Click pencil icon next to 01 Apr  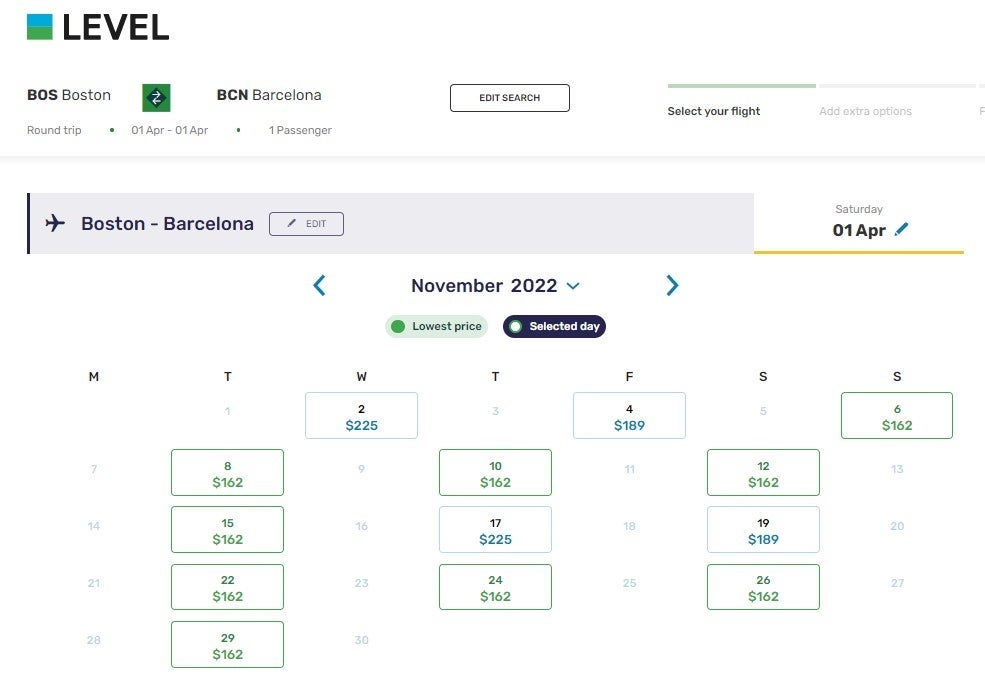(902, 229)
